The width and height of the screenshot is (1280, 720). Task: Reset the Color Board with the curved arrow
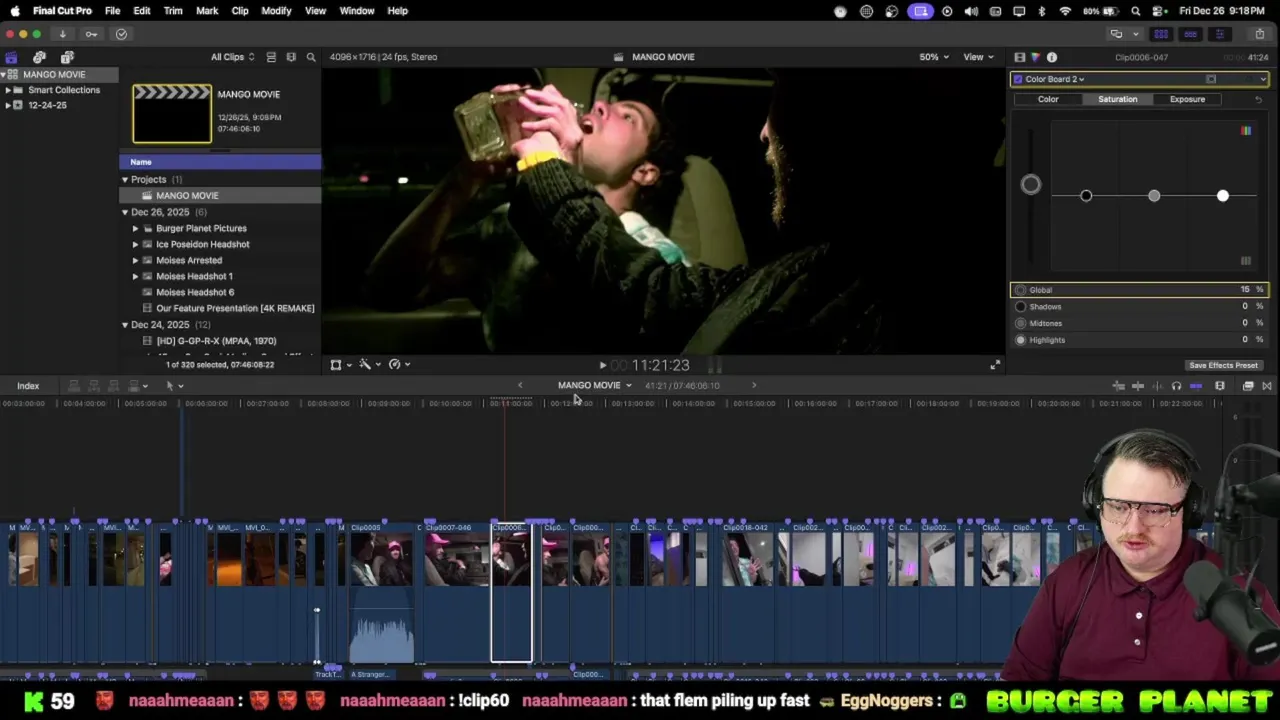point(1258,99)
